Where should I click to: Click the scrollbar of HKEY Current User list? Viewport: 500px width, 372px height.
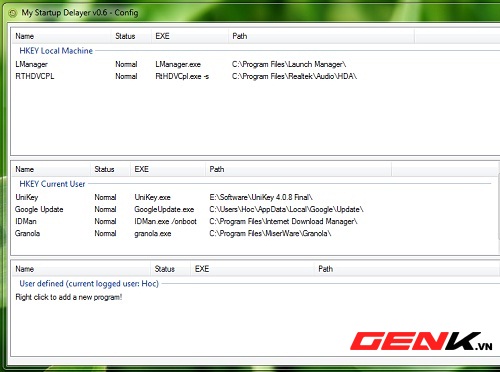tap(498, 207)
